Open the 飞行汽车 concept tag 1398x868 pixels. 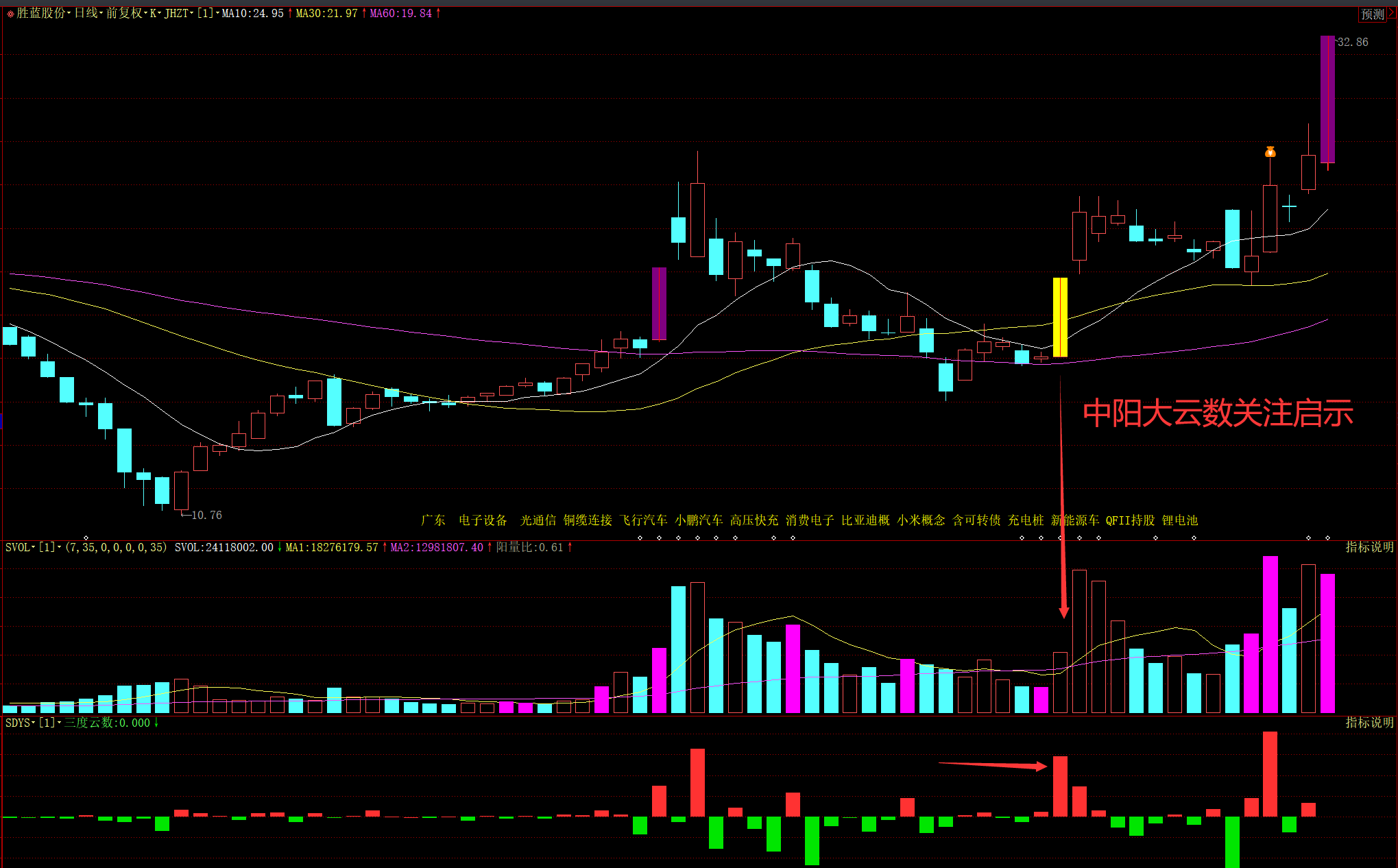coord(643,520)
